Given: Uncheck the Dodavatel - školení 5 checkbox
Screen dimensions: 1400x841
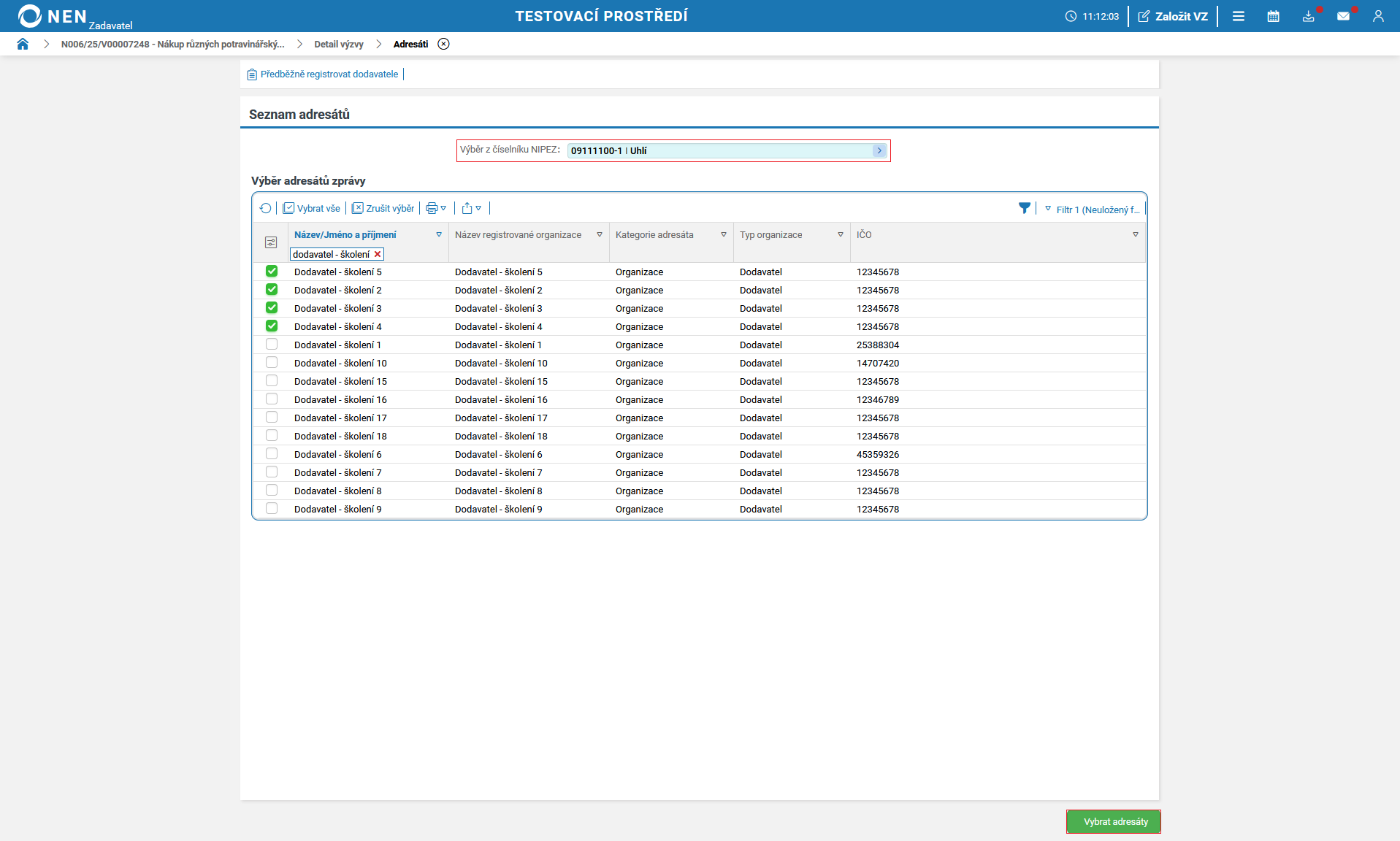Looking at the screenshot, I should click(x=272, y=272).
